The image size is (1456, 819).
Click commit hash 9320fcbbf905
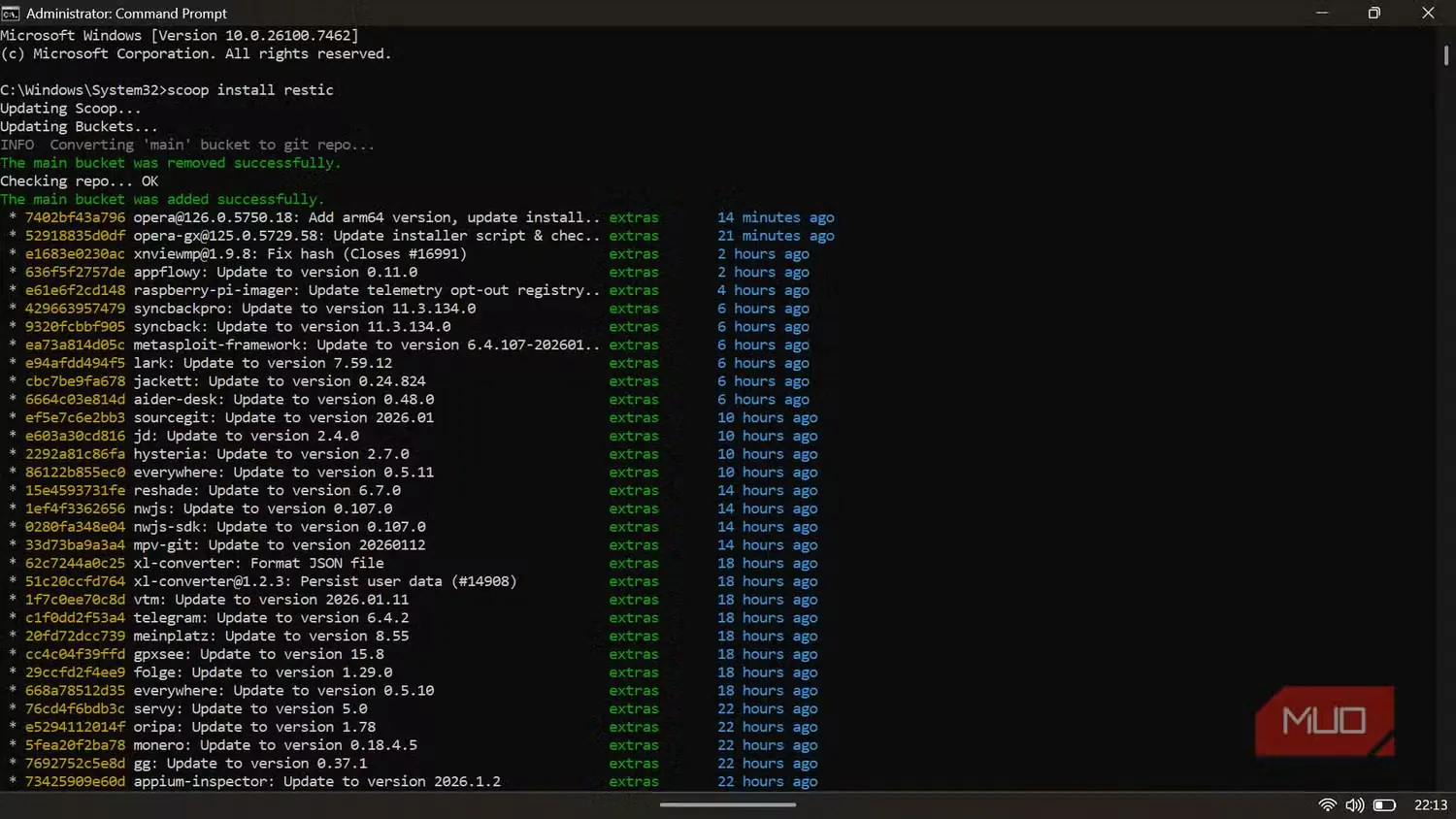tap(75, 327)
